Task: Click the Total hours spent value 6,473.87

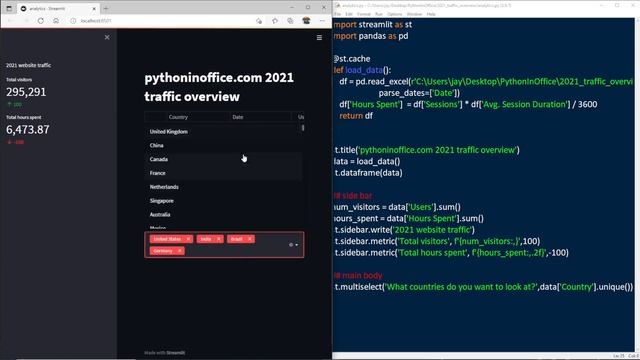Action: point(28,130)
